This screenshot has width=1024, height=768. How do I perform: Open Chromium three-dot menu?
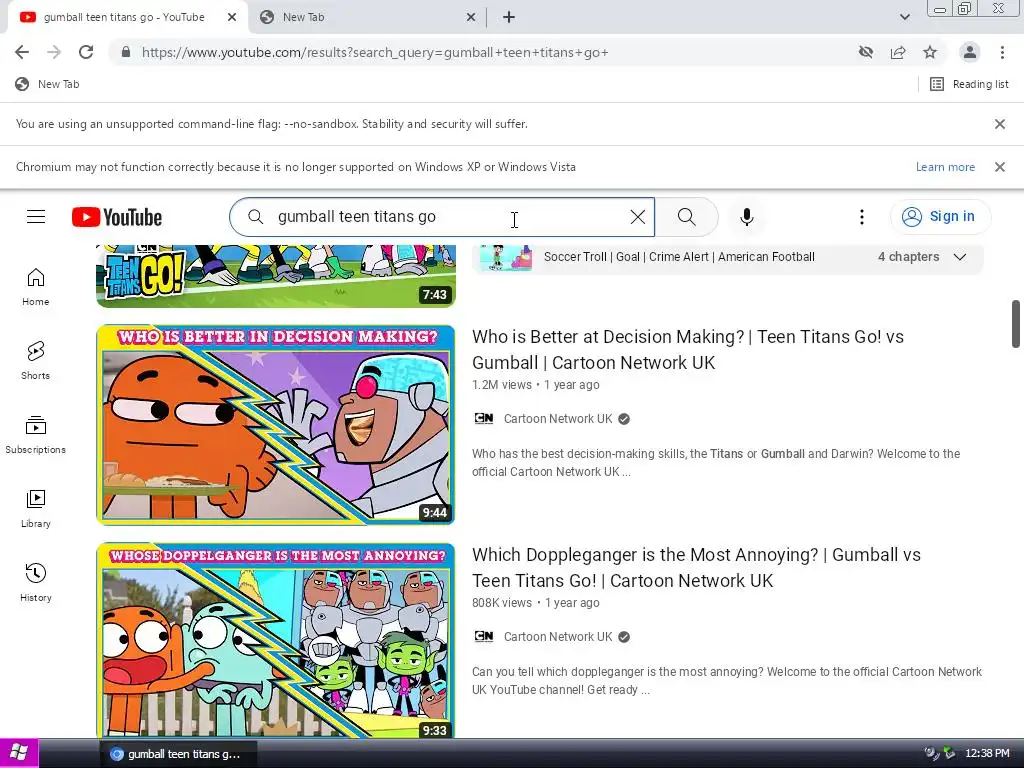pyautogui.click(x=1002, y=52)
